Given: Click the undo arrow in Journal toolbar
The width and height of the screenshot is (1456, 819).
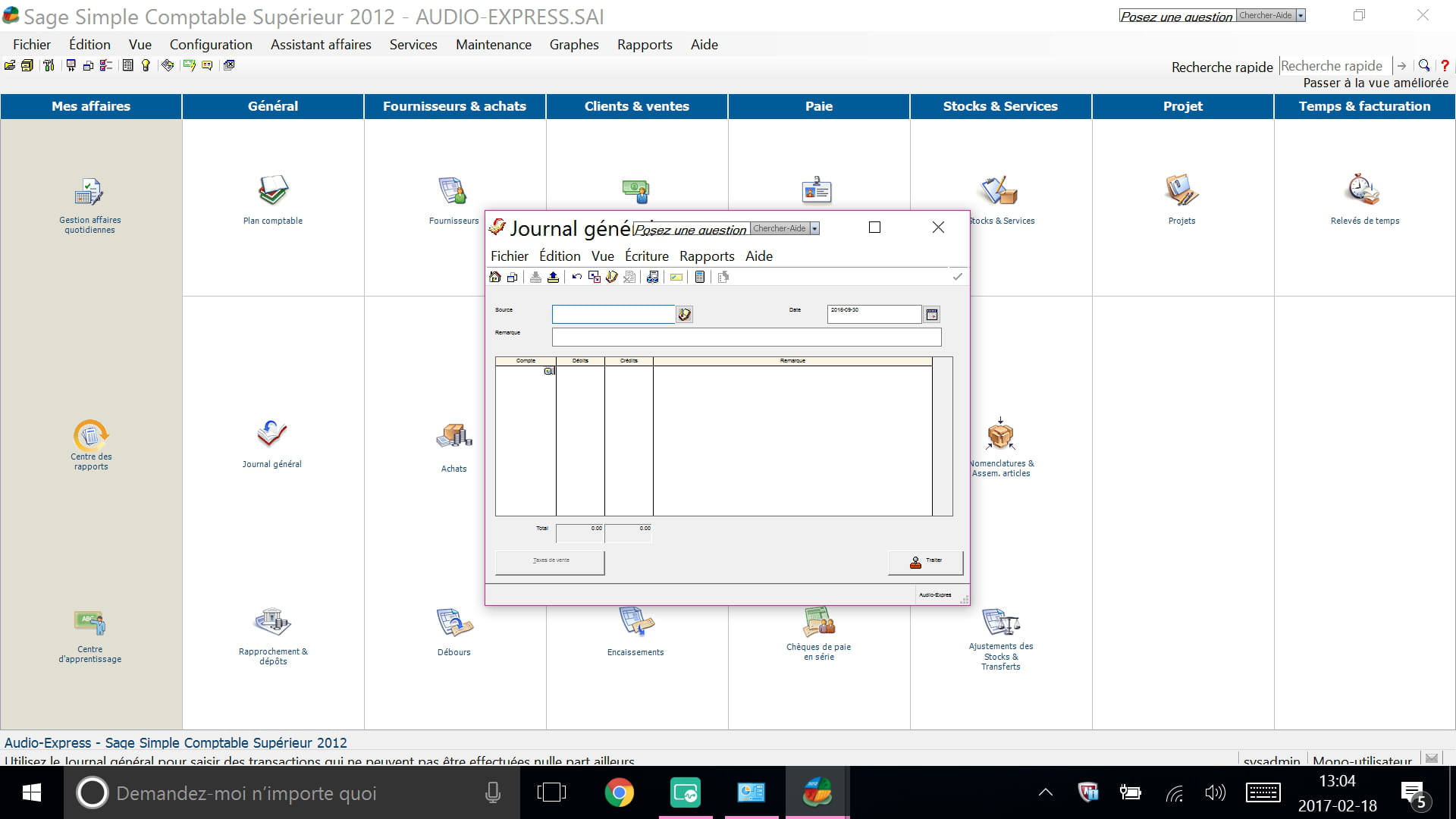Looking at the screenshot, I should [576, 277].
